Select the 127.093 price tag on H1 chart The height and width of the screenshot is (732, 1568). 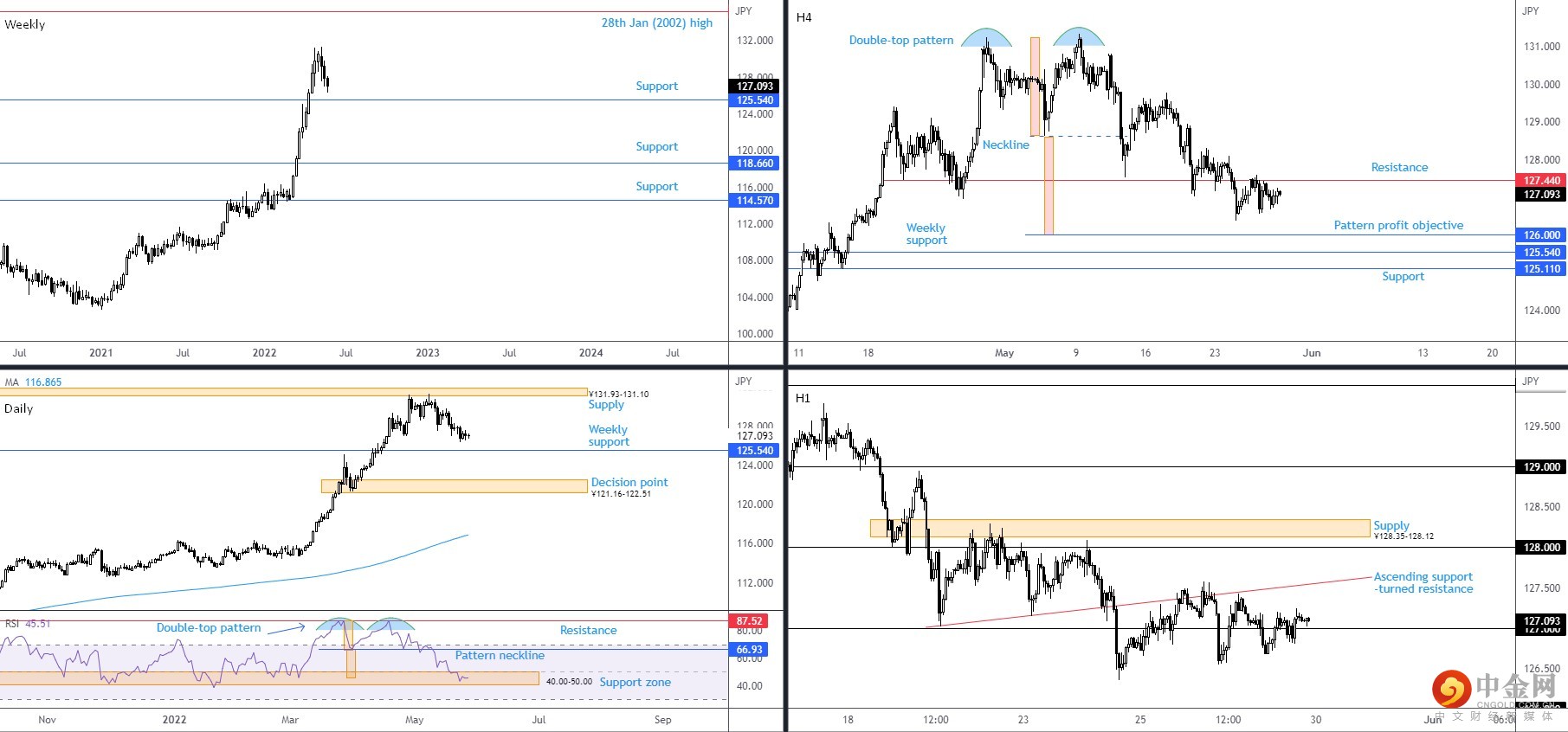tap(1541, 621)
